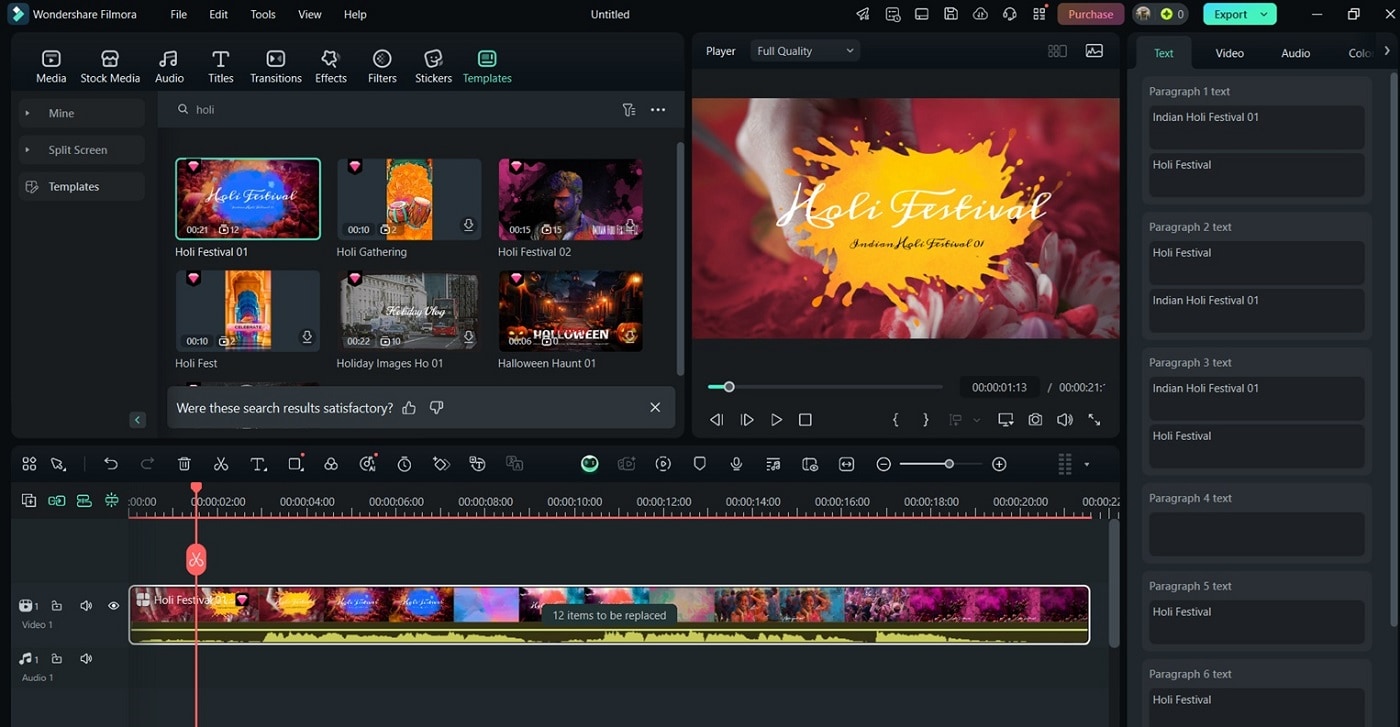The height and width of the screenshot is (727, 1400).
Task: Click the voiceover microphone icon
Action: tap(736, 464)
